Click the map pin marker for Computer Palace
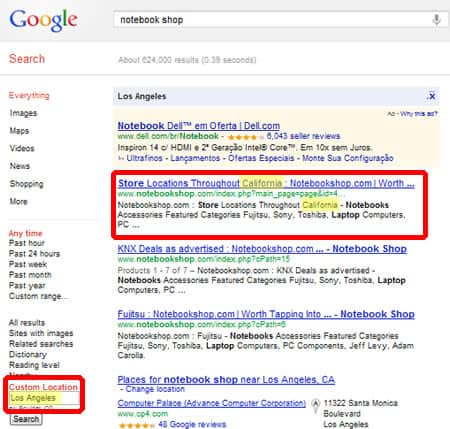 point(315,406)
